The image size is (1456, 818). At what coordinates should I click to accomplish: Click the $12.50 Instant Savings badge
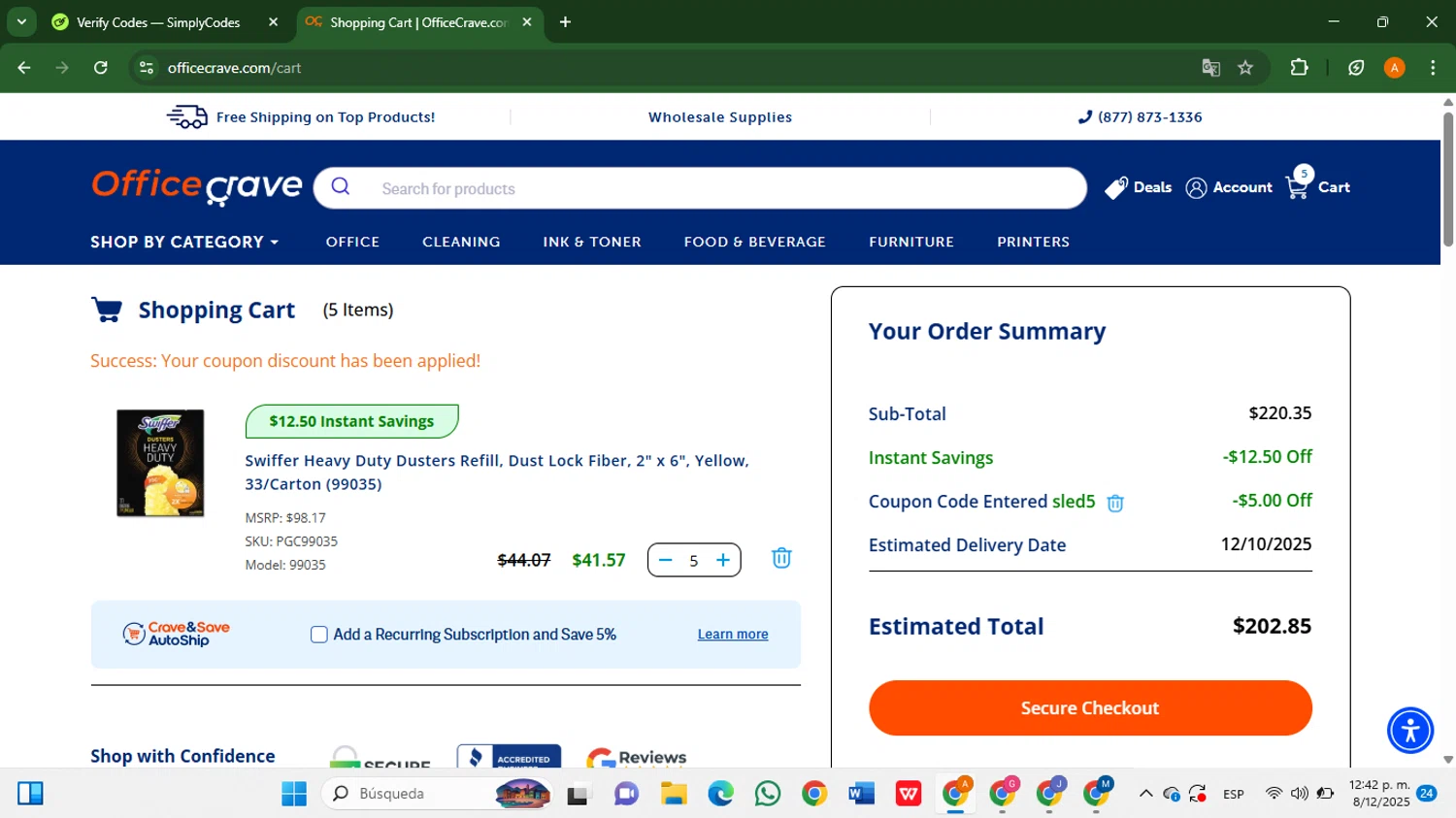coord(351,421)
